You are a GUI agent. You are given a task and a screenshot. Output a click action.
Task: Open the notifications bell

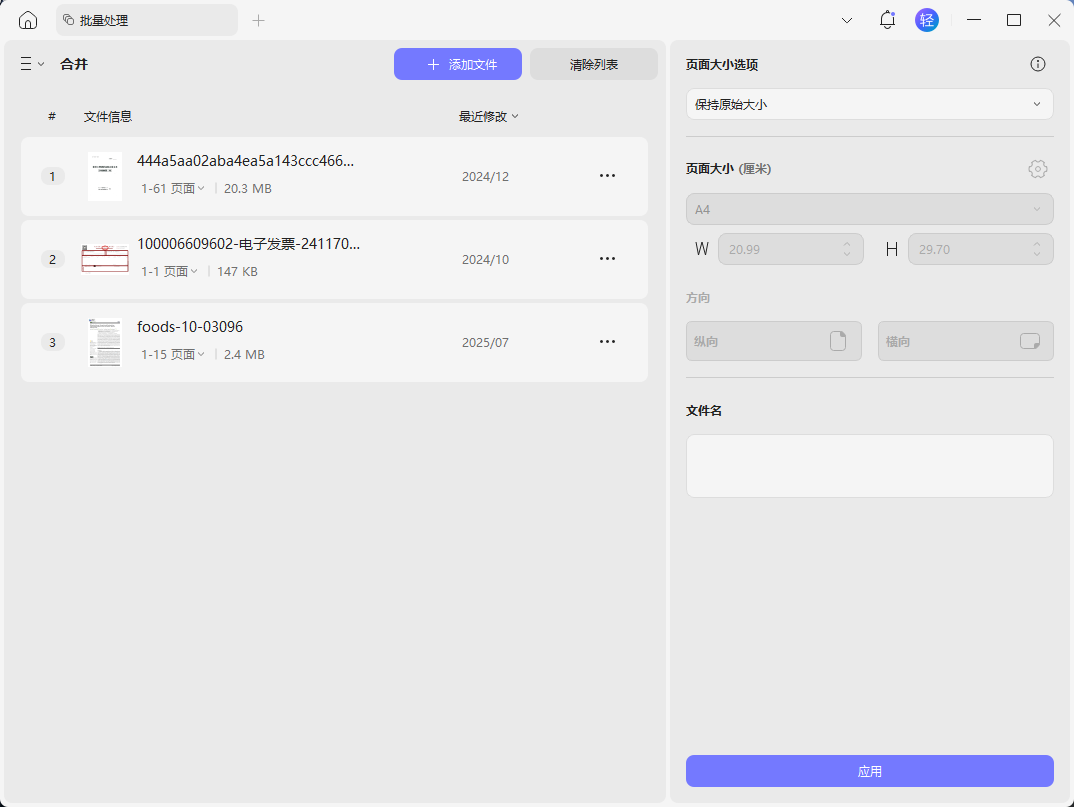click(x=887, y=21)
